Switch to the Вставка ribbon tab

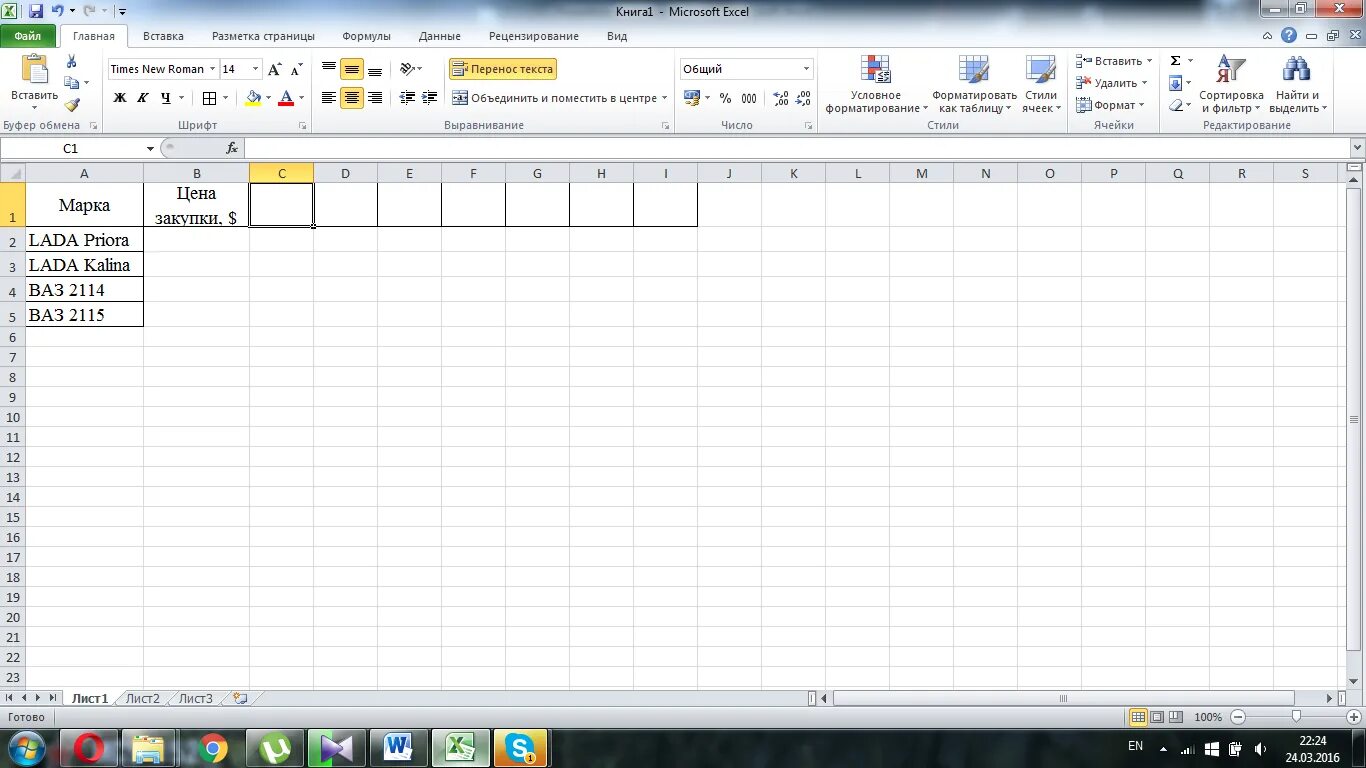[163, 36]
